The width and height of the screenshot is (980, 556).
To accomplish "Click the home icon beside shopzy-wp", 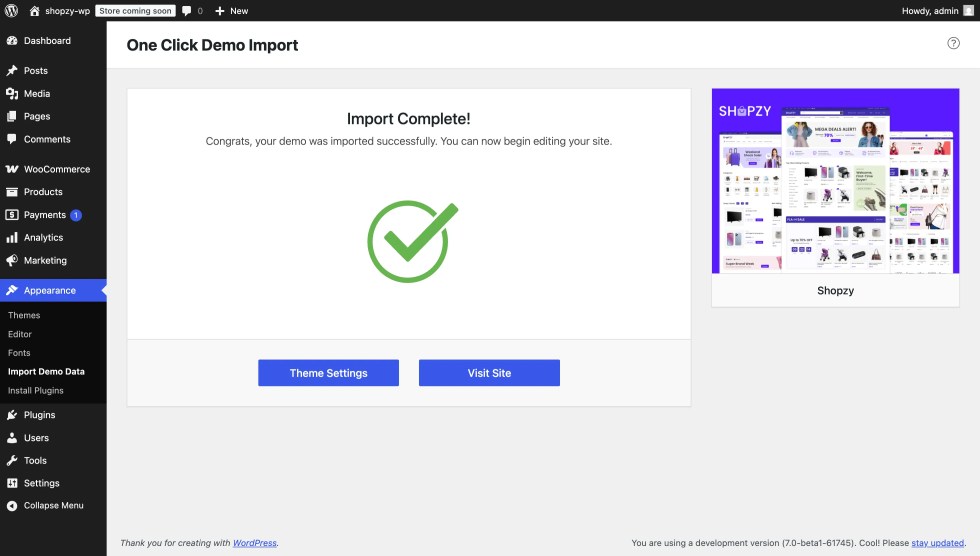I will pos(34,11).
